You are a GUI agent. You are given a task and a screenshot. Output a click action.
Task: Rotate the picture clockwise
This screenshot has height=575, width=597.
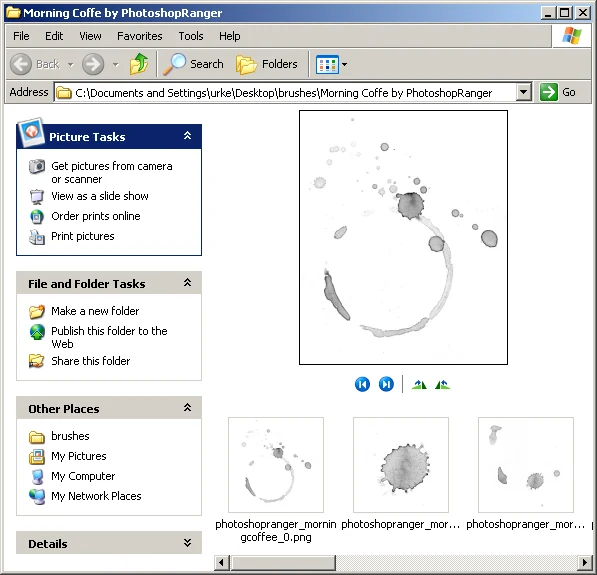point(419,385)
